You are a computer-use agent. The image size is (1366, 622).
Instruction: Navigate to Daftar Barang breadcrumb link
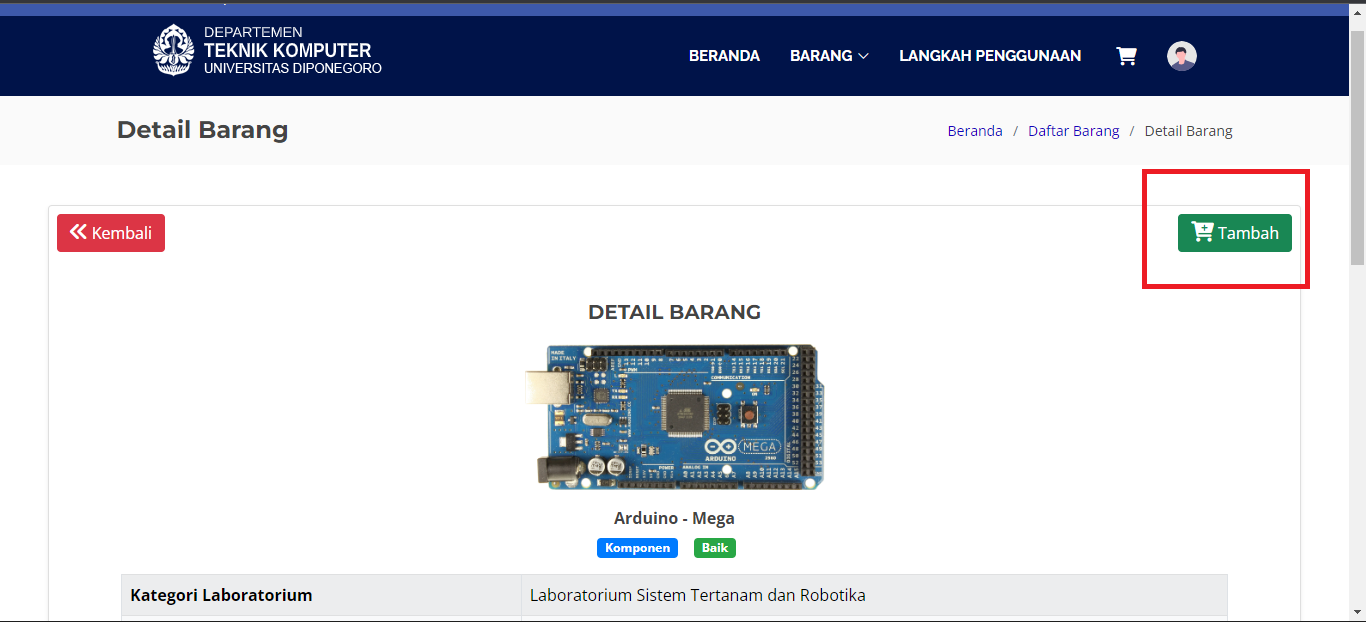(x=1073, y=131)
